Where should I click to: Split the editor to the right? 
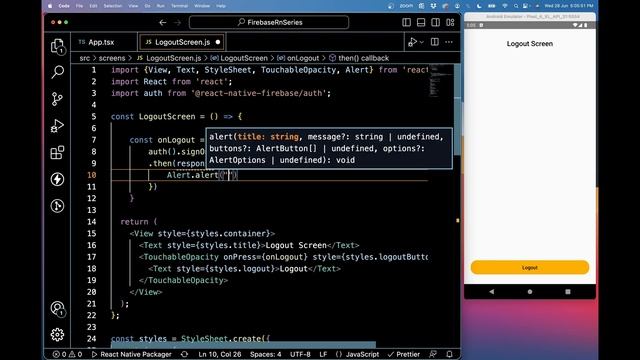(435, 42)
